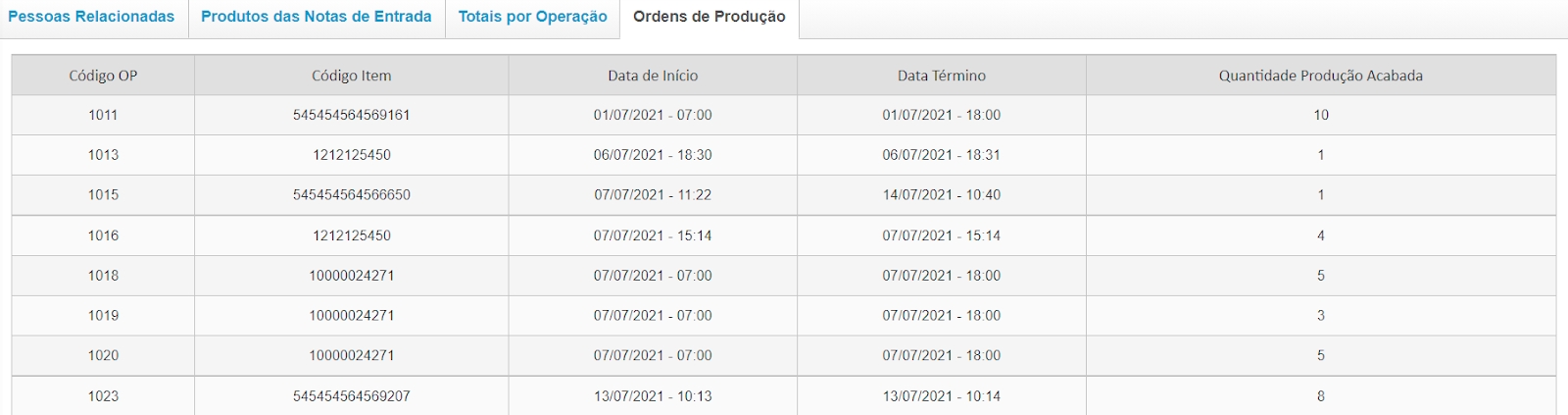Click the Data Término column header

tap(941, 76)
